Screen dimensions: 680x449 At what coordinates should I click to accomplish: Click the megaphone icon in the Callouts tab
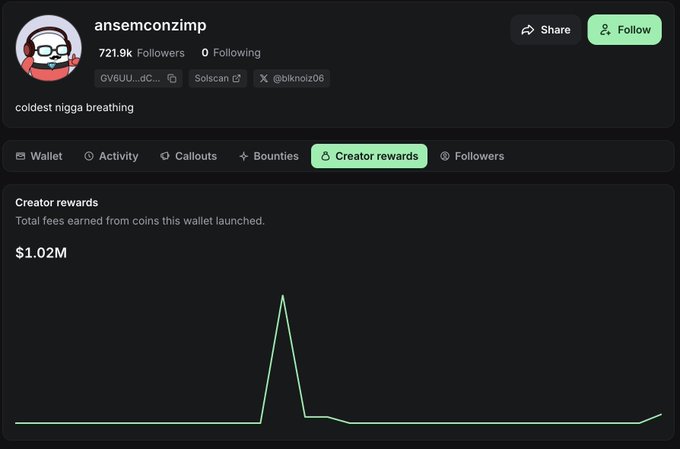tap(165, 156)
